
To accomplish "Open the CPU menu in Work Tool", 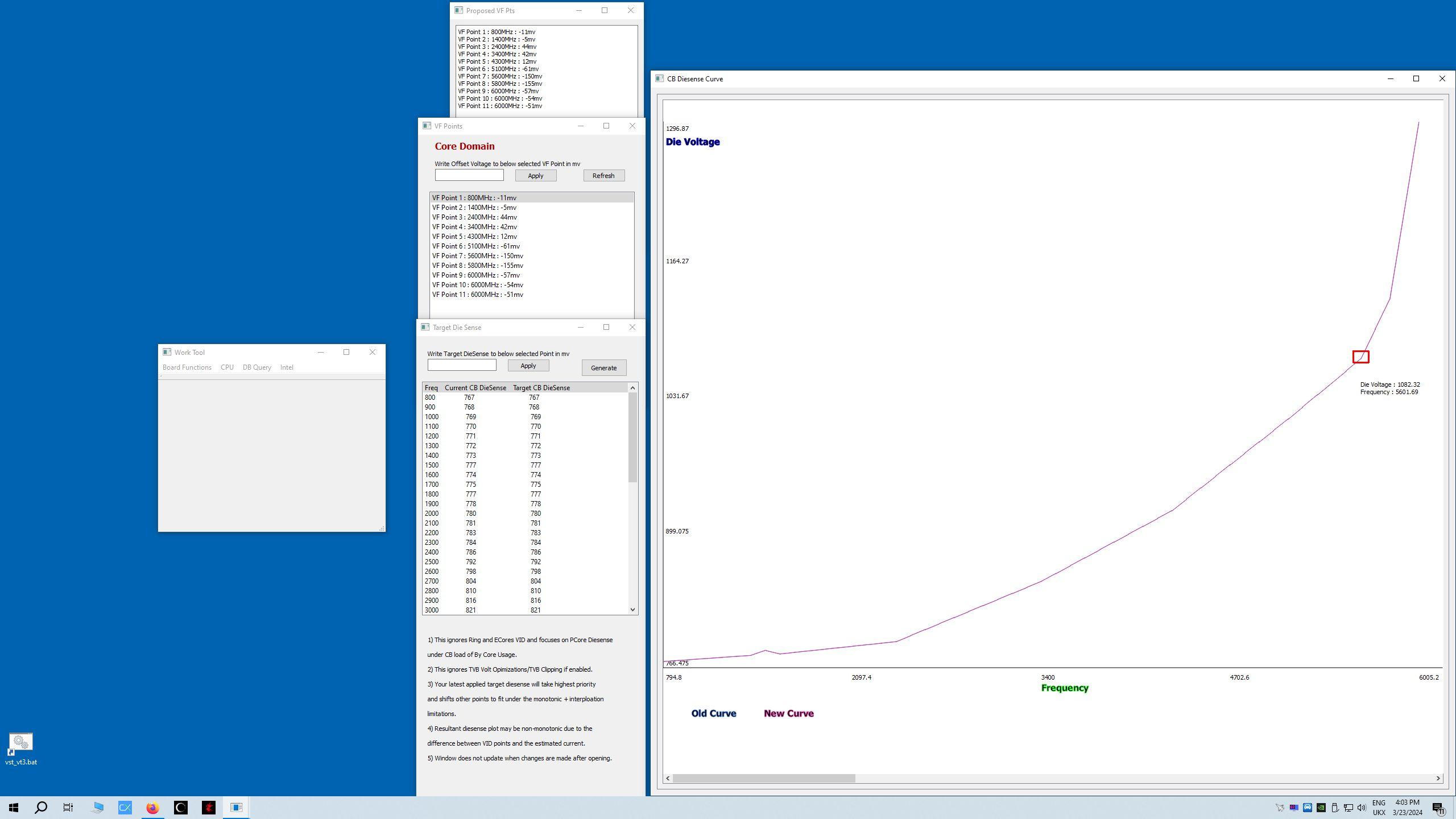I will coord(227,367).
